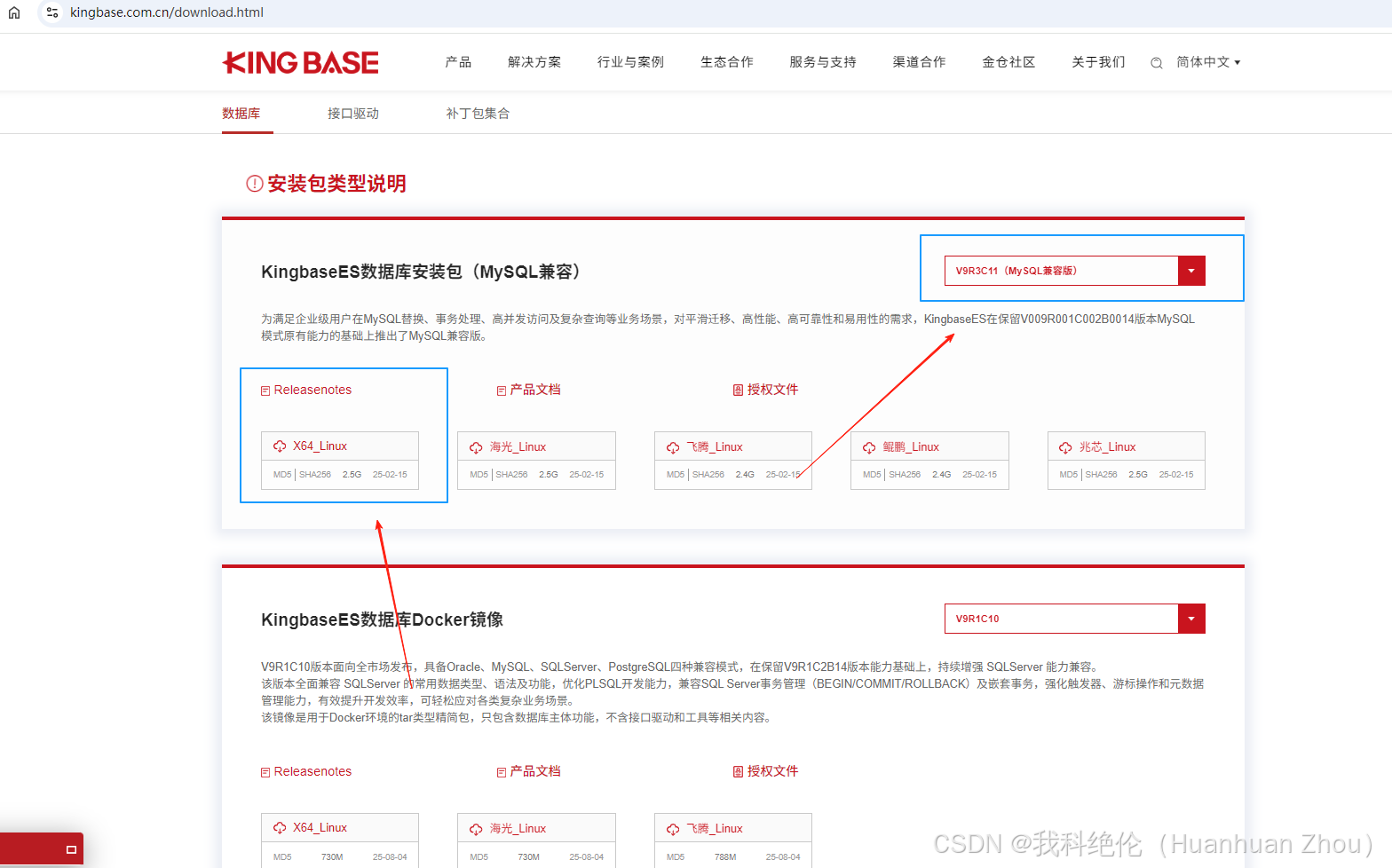View SHA256 of X64_Linux 2.5G package
The image size is (1392, 868).
tap(315, 475)
